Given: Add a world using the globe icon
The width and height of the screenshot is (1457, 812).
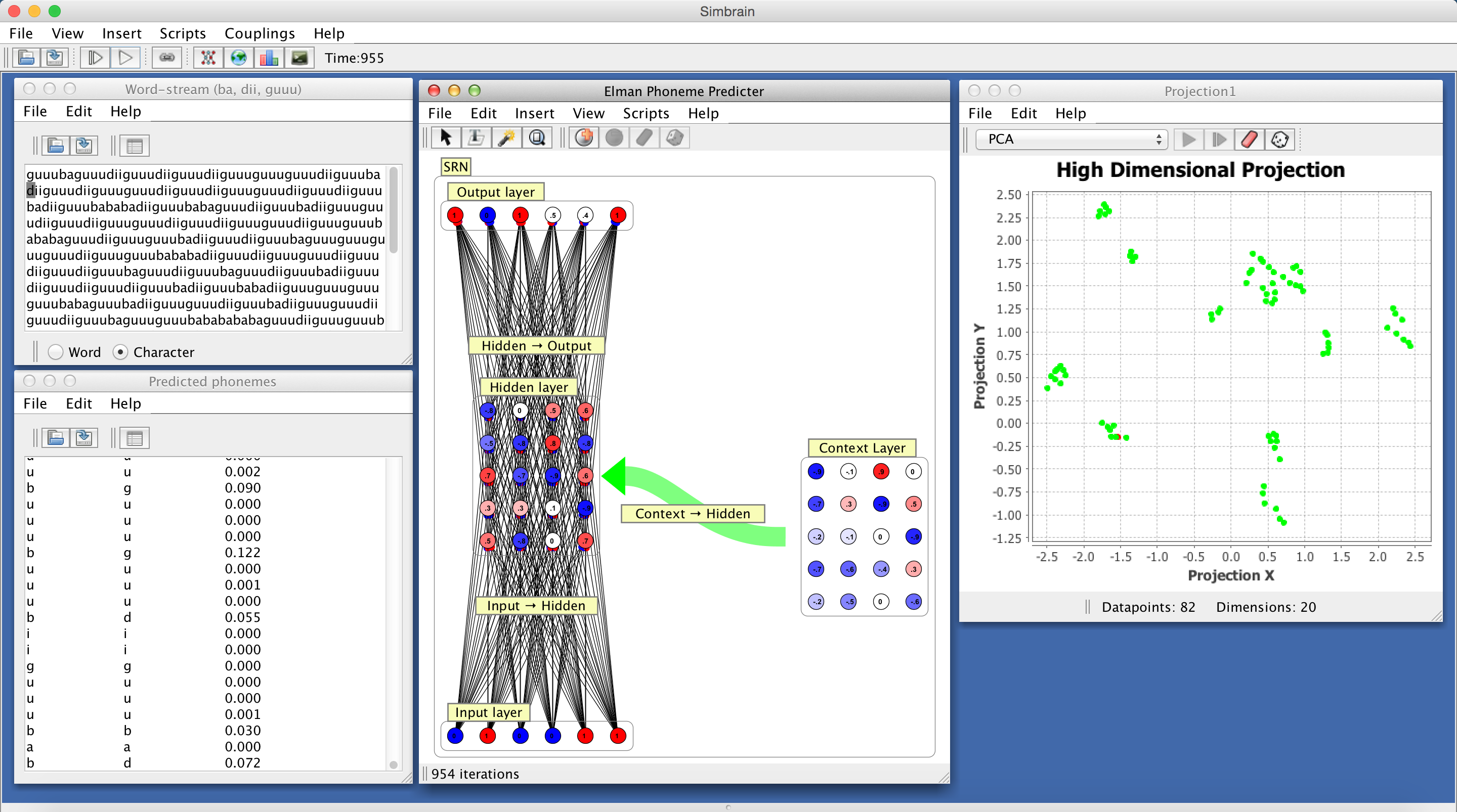Looking at the screenshot, I should [239, 58].
